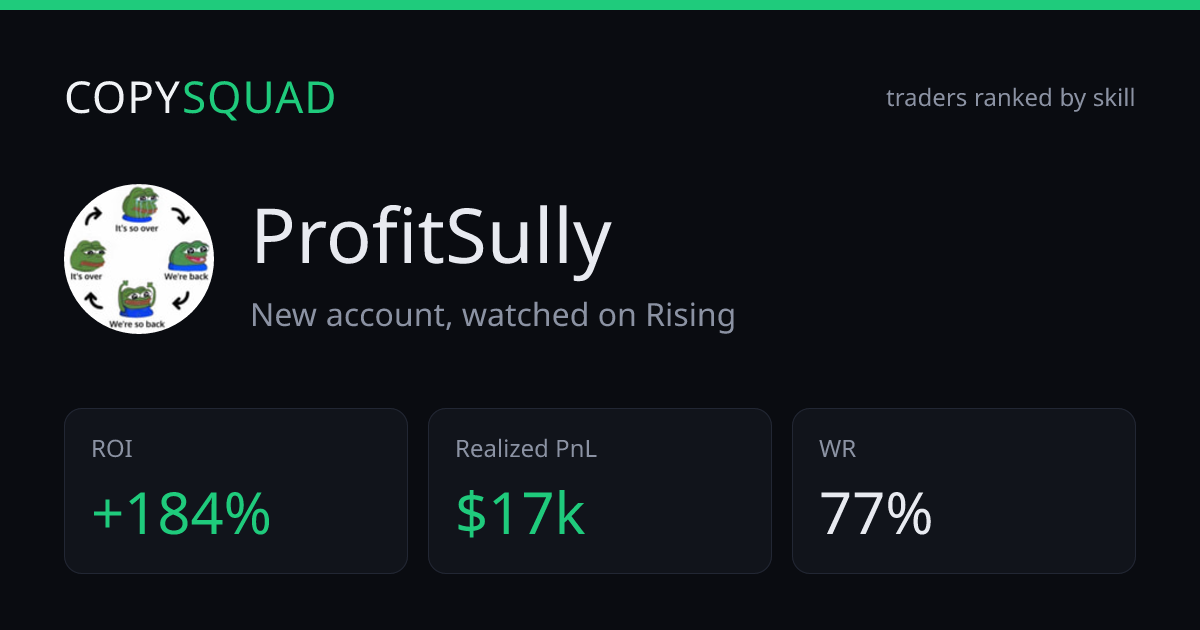Image resolution: width=1200 pixels, height=630 pixels.
Task: Select the ProfitSully trader name
Action: (x=431, y=239)
